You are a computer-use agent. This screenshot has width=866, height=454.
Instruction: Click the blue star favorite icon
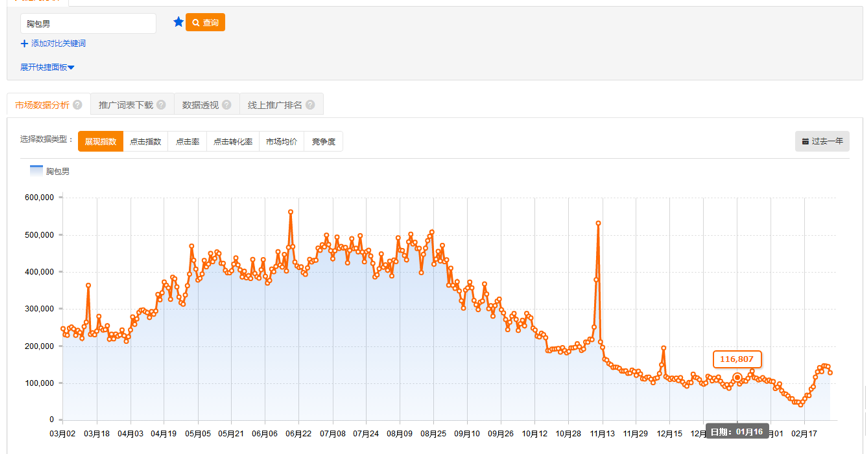(178, 22)
